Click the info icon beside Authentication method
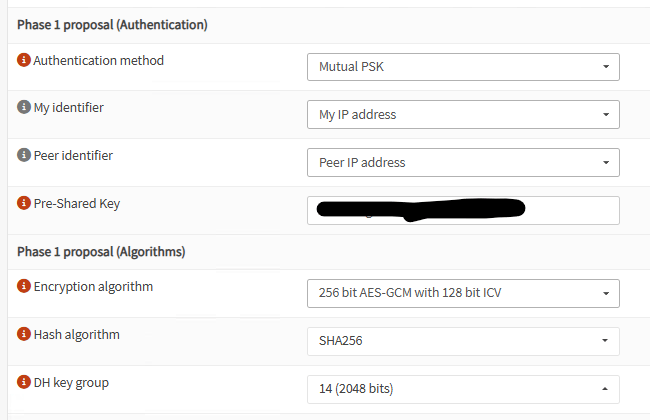The image size is (650, 420). [x=24, y=60]
